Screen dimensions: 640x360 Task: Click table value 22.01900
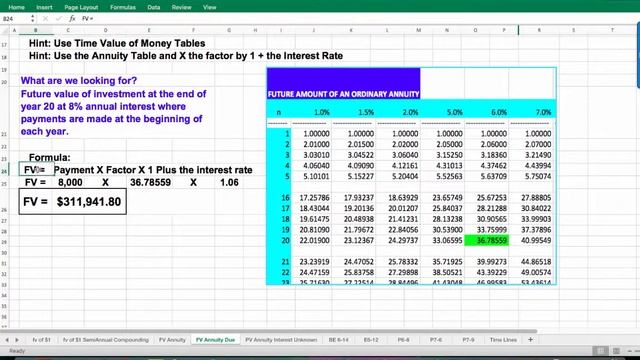pyautogui.click(x=314, y=240)
